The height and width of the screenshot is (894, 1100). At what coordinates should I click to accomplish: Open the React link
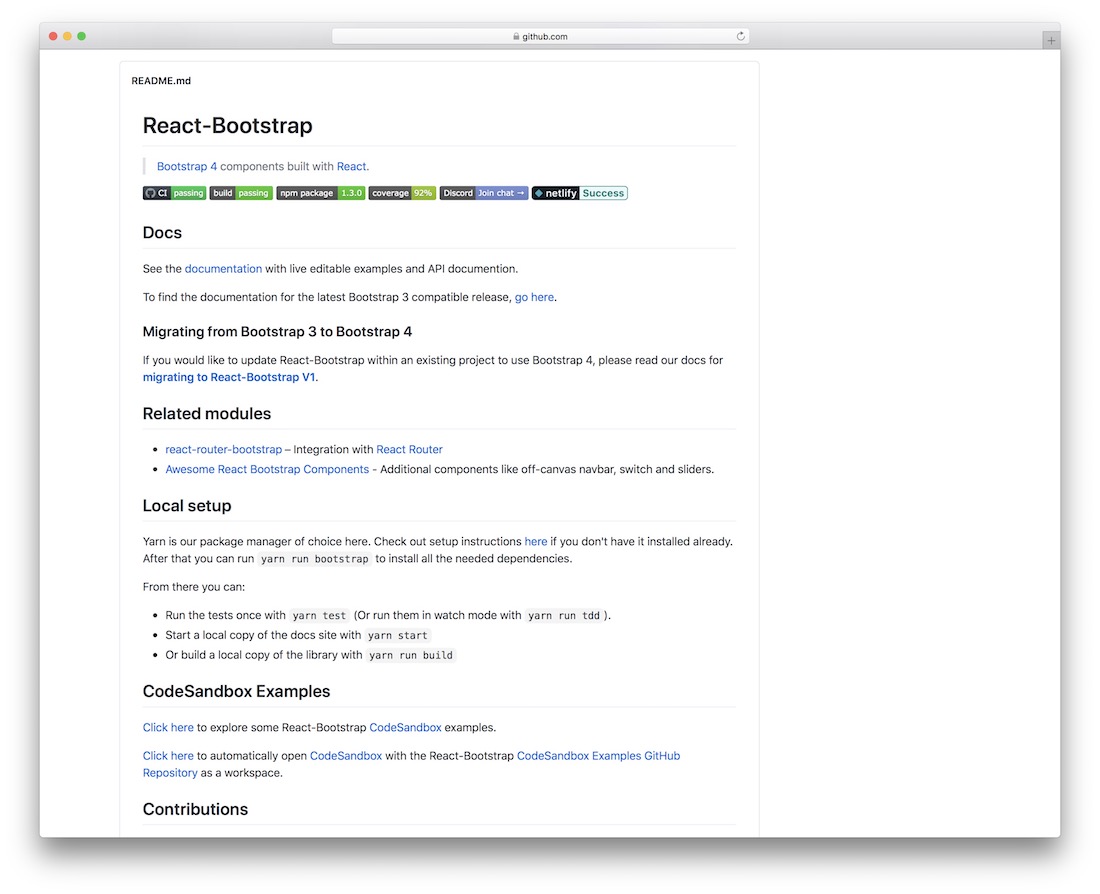pos(351,165)
